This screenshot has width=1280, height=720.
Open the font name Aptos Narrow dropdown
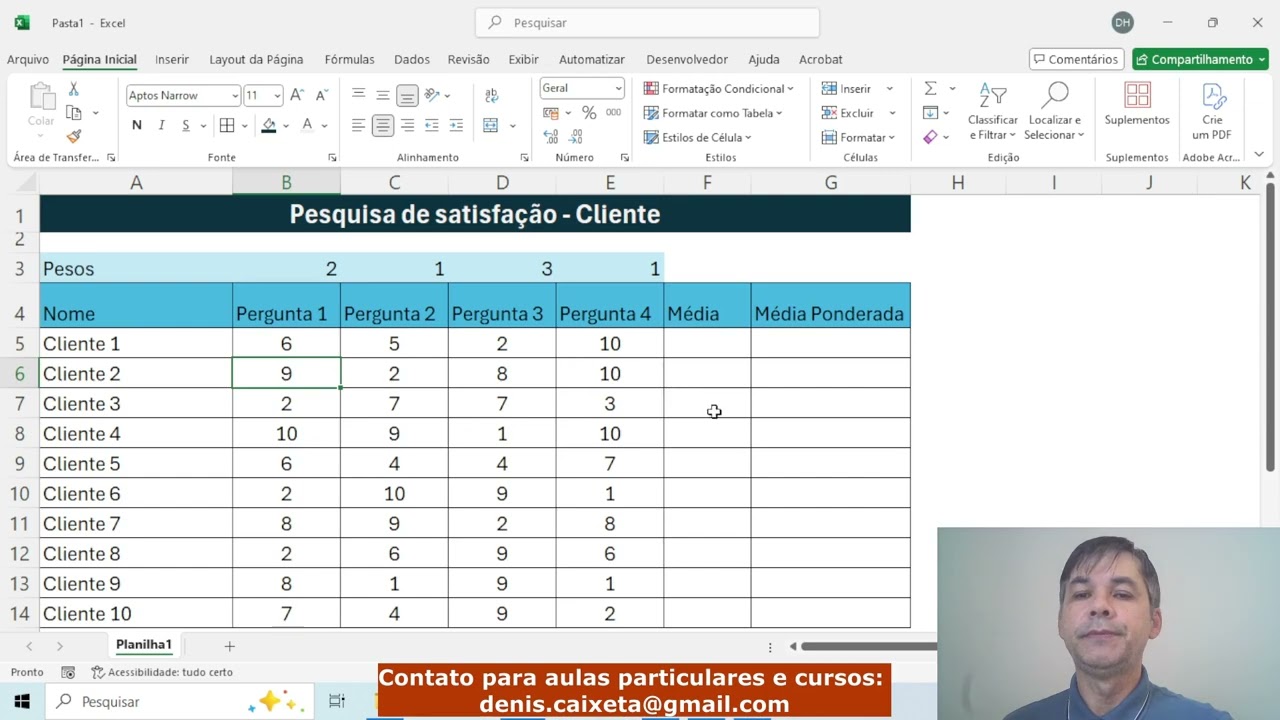click(x=235, y=96)
